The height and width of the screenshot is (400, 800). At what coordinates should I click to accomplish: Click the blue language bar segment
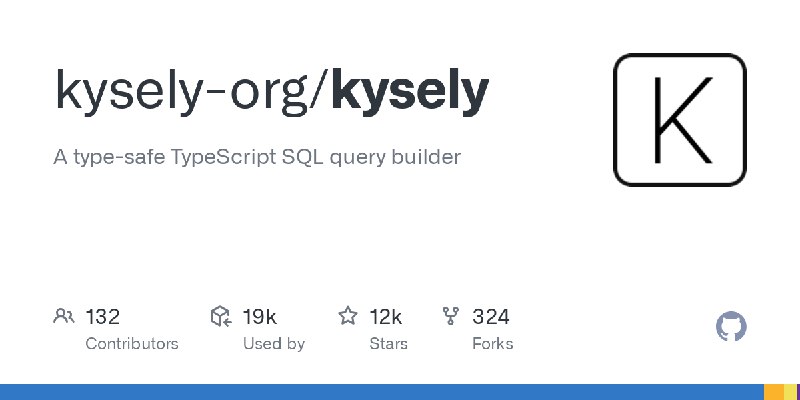(382, 392)
